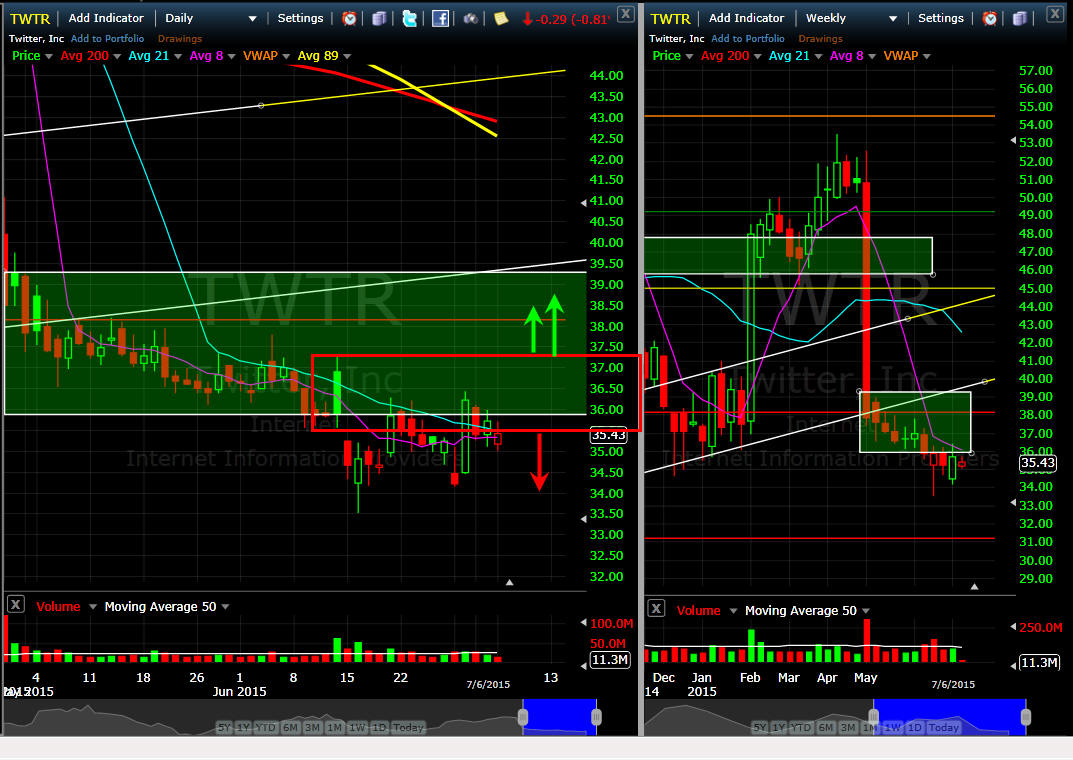The width and height of the screenshot is (1073, 760).
Task: Open Settings in Weekly chart
Action: pyautogui.click(x=941, y=18)
